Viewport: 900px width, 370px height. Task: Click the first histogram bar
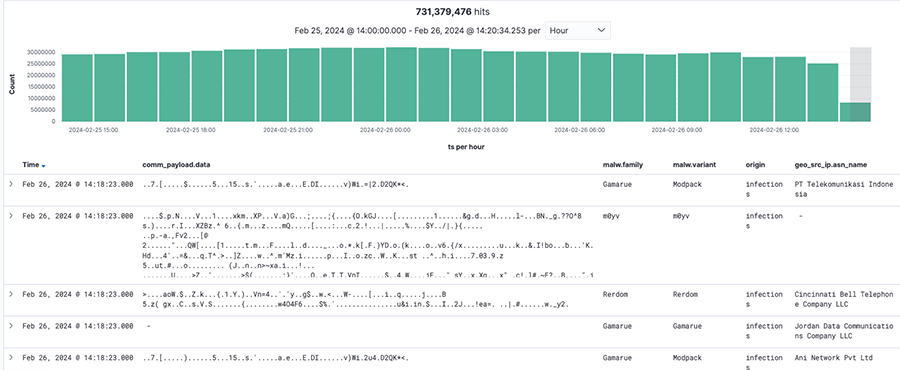tap(77, 88)
